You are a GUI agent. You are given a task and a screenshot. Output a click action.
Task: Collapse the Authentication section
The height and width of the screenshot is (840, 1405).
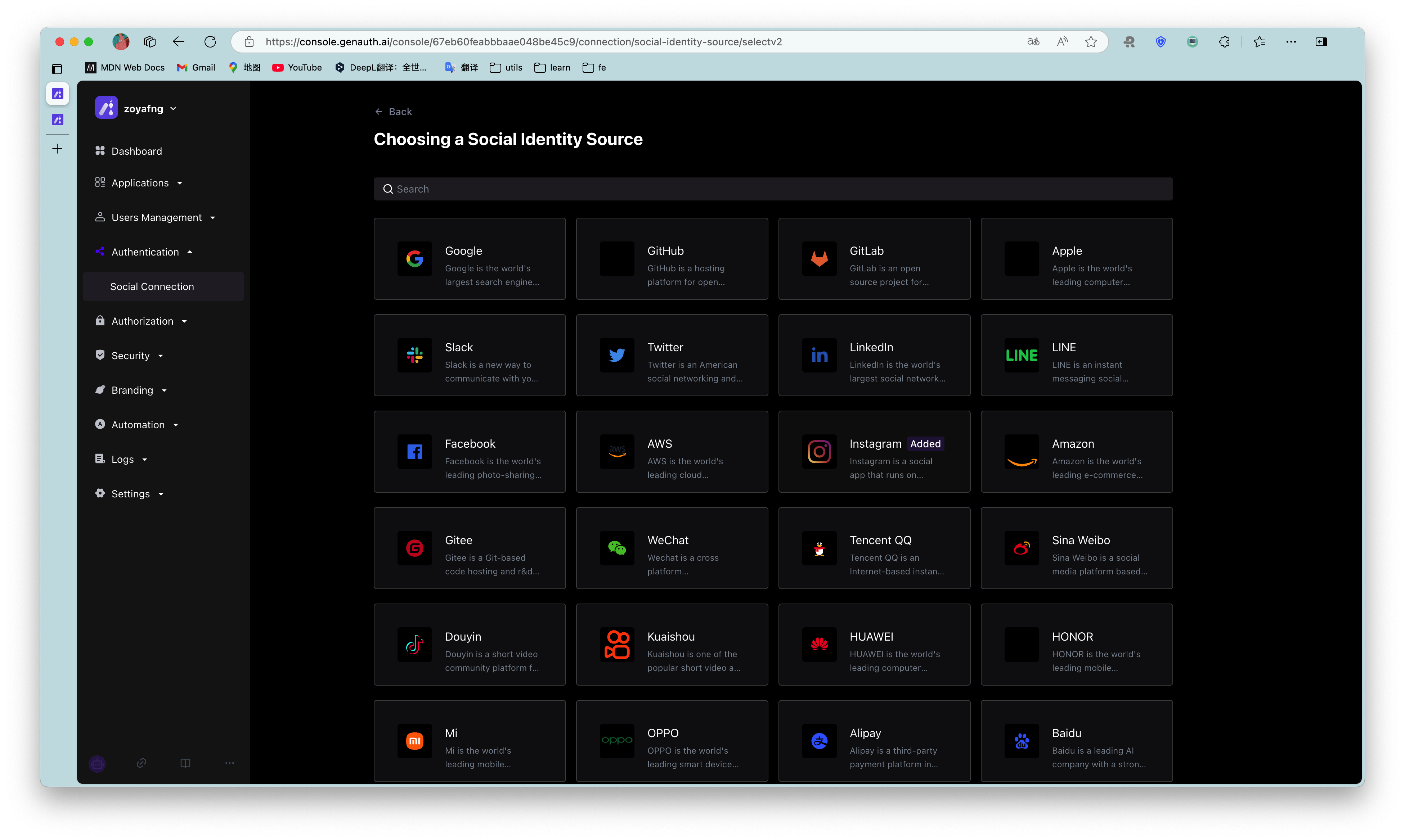point(144,252)
